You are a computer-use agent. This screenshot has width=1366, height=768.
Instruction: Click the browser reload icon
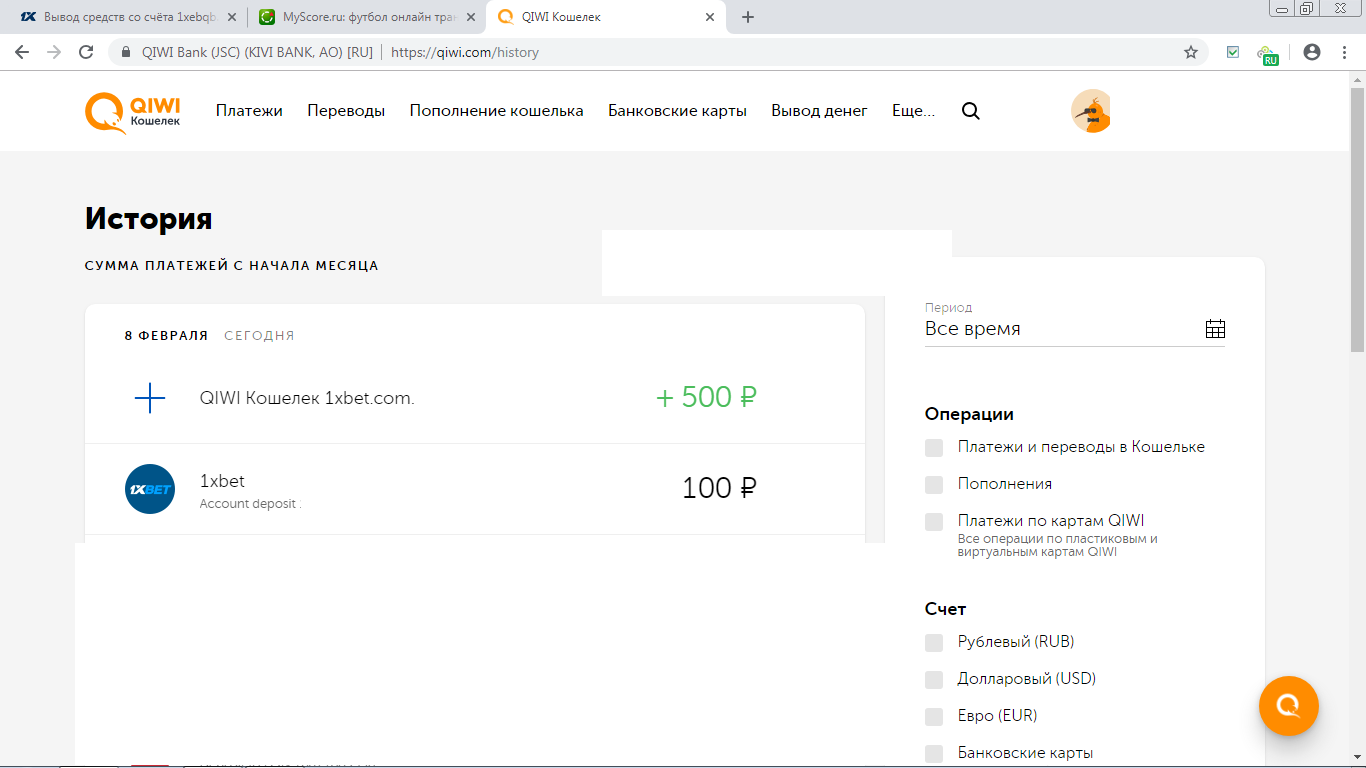point(86,52)
